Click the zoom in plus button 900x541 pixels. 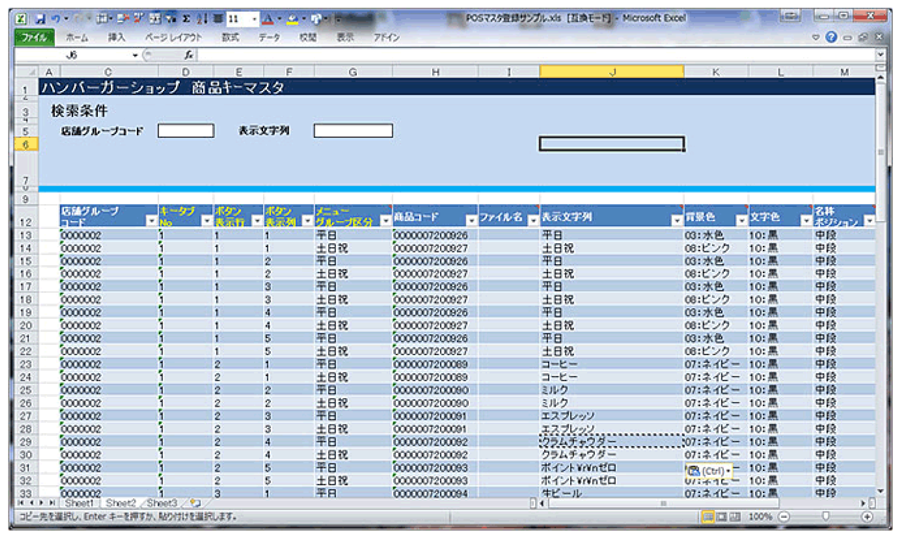pyautogui.click(x=866, y=517)
